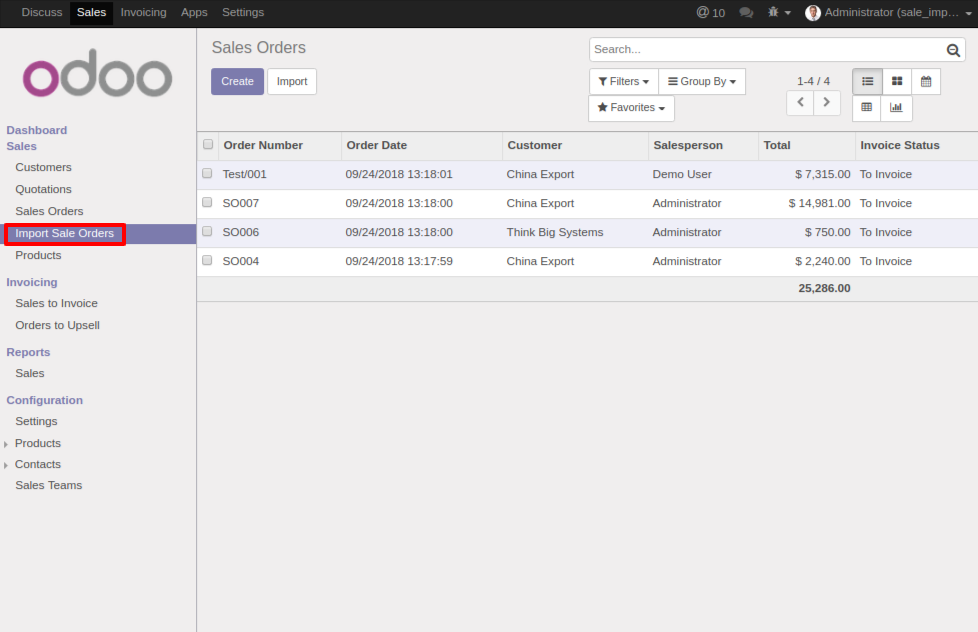Select the SO006 row checkbox

(208, 231)
